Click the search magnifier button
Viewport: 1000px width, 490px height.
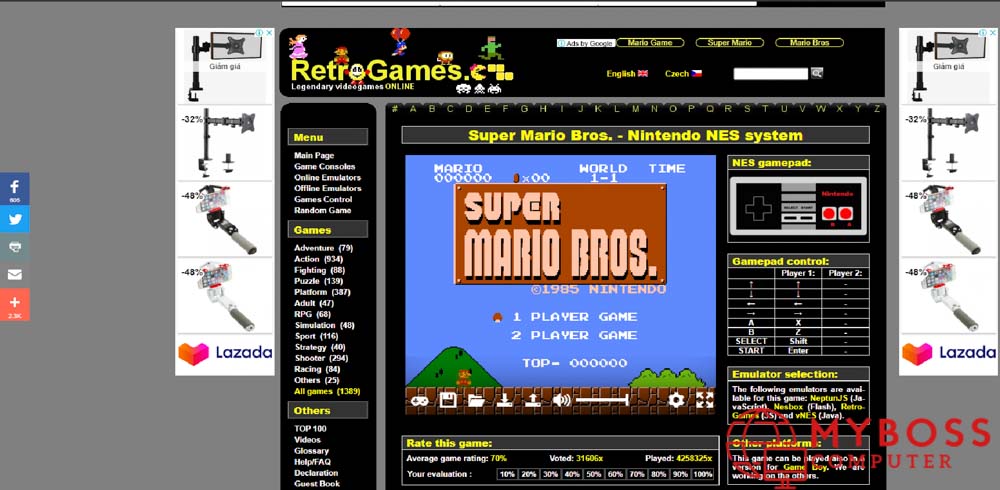pos(817,73)
